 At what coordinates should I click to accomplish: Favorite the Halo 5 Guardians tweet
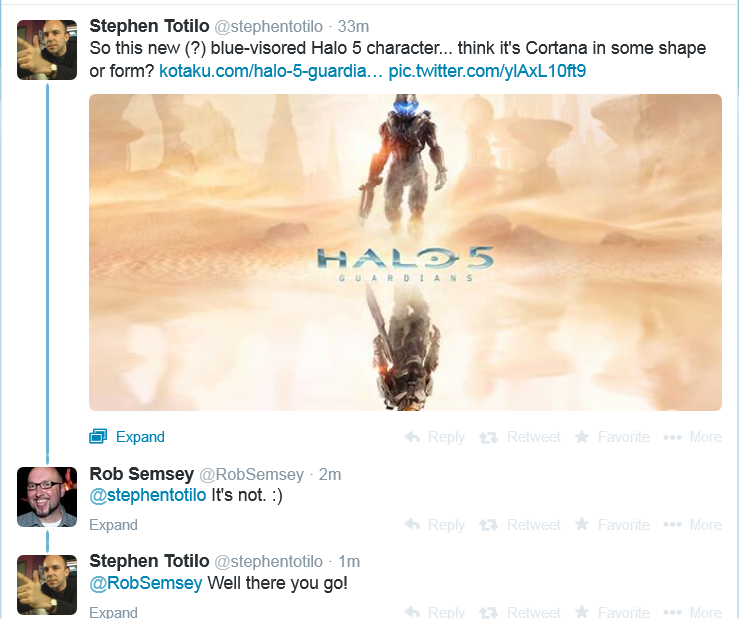(x=612, y=437)
